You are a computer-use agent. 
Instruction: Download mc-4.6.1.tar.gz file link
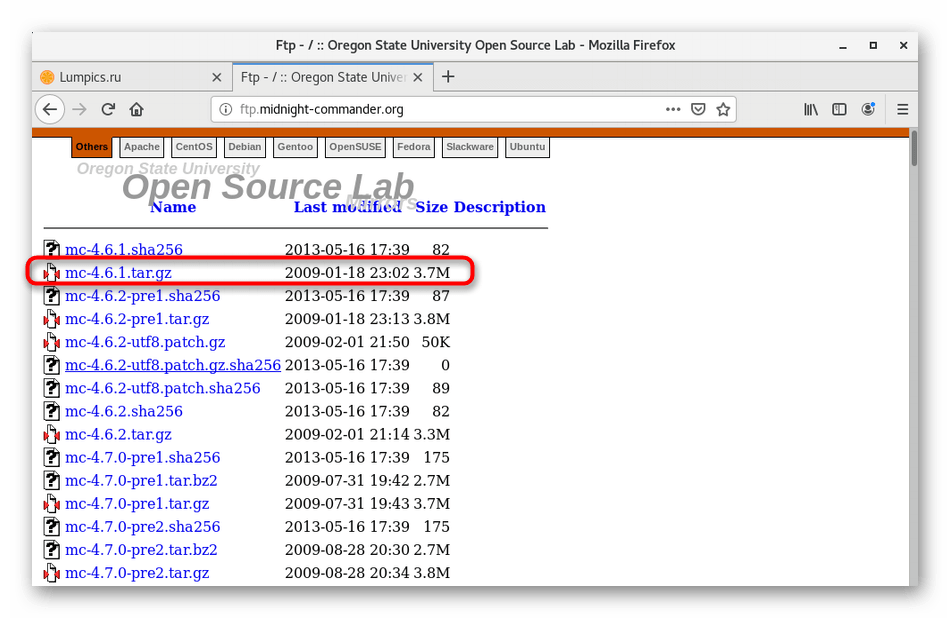coord(118,273)
